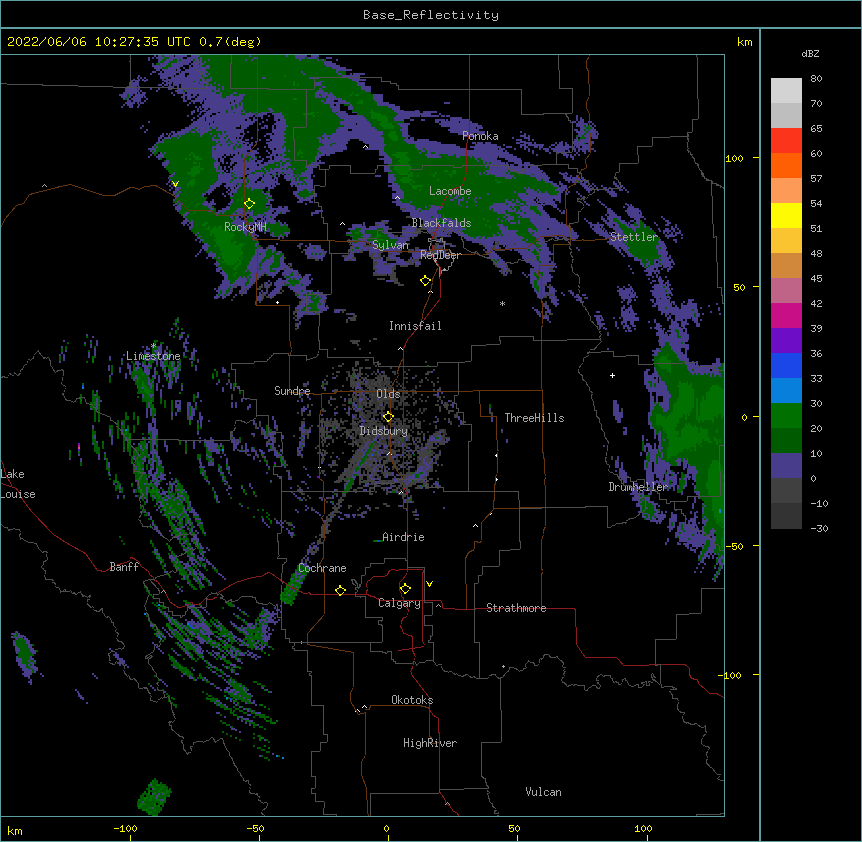Select the yellow diamond marker above Calgary label
Viewport: 862px width, 842px height.
[405, 589]
